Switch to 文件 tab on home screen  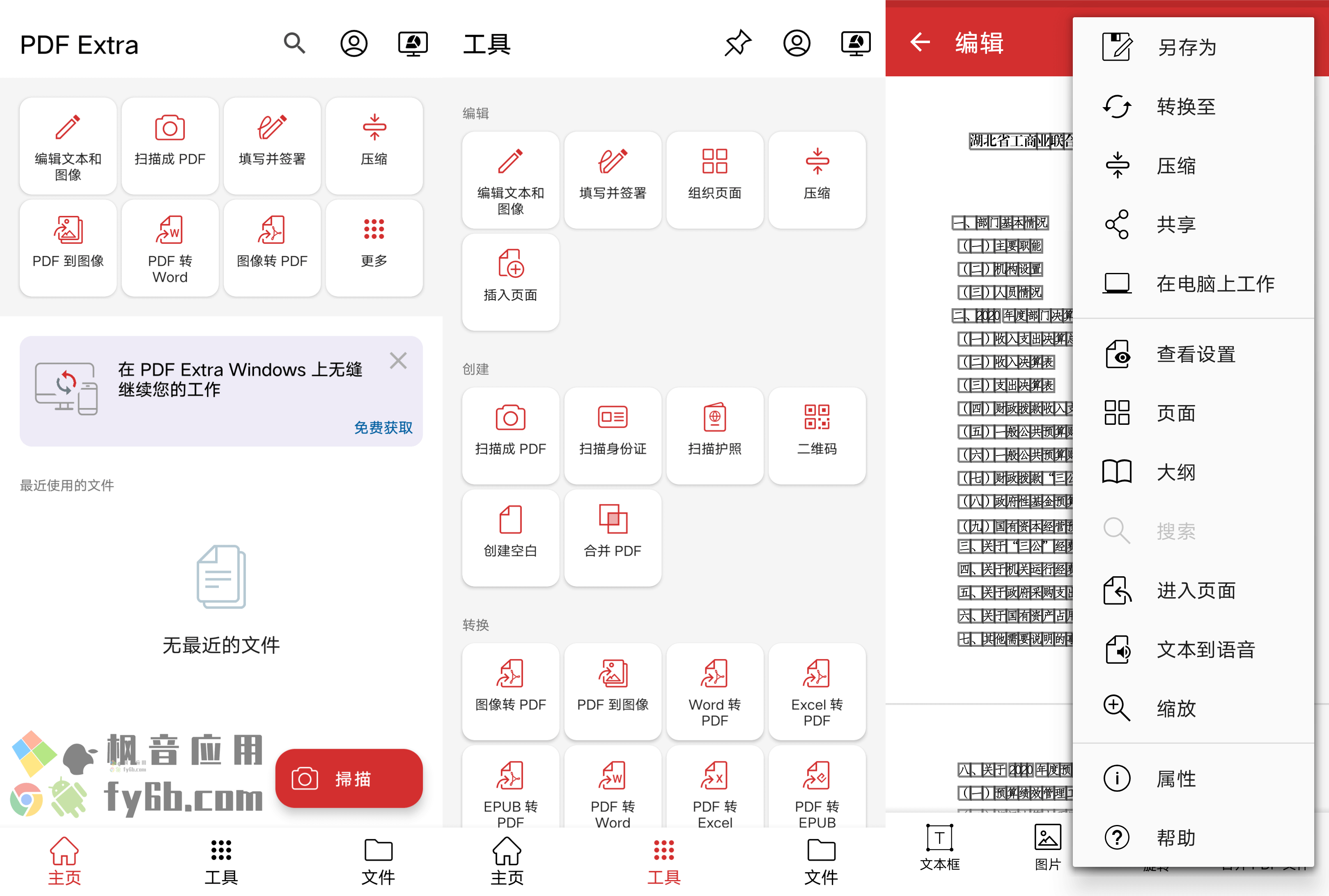379,861
